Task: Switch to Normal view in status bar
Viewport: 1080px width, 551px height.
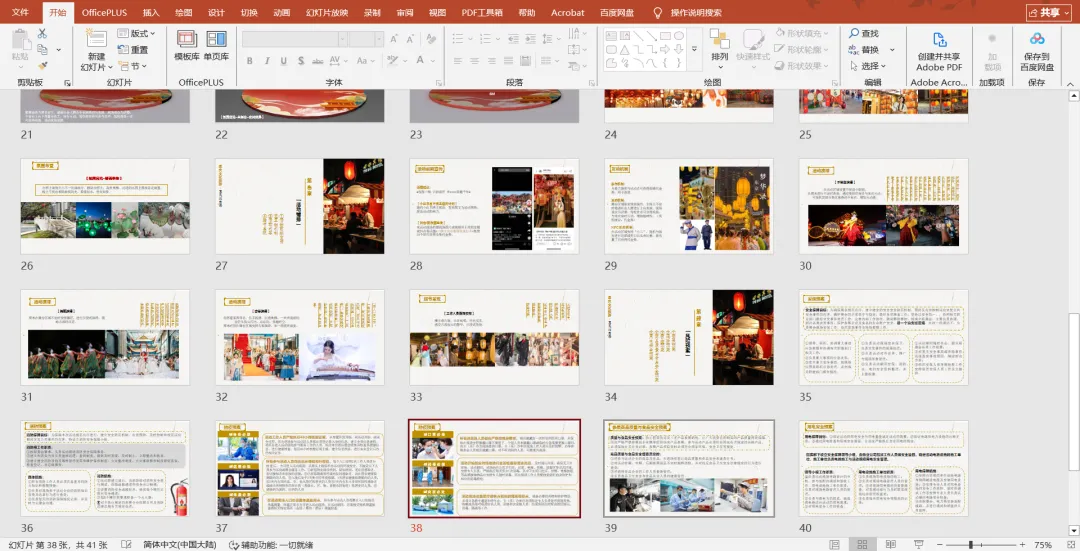Action: point(834,545)
